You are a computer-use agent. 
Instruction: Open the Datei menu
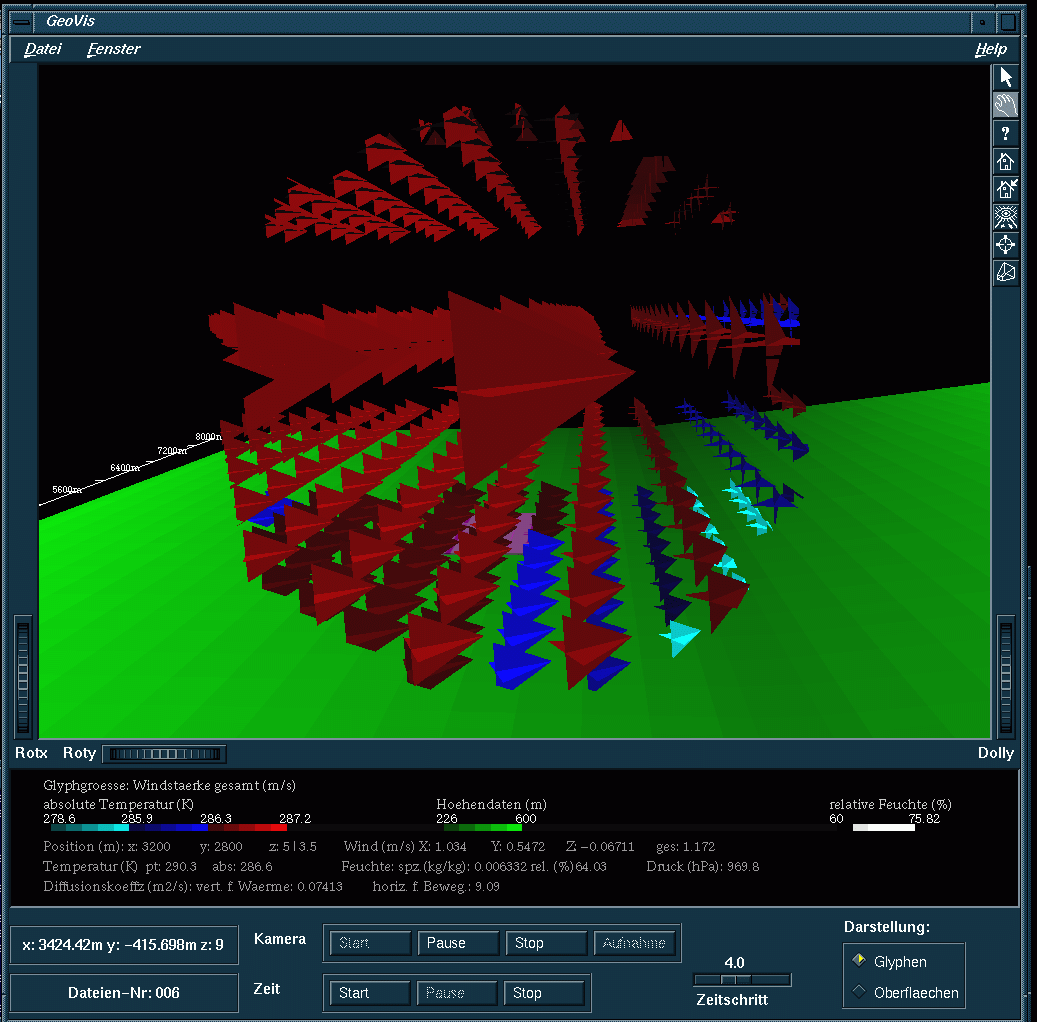pos(43,49)
